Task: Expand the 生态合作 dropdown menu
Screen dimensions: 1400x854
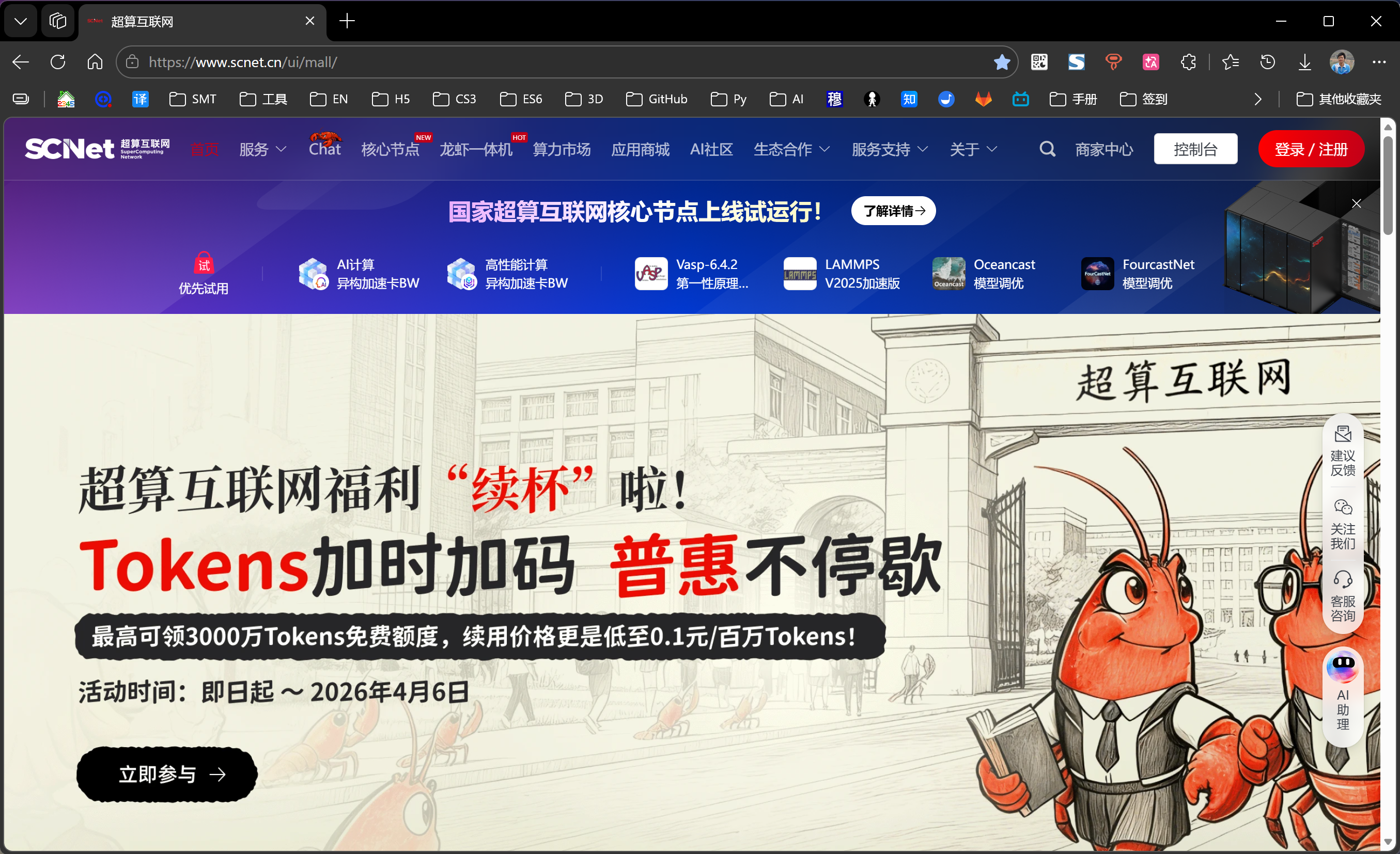Action: tap(791, 149)
